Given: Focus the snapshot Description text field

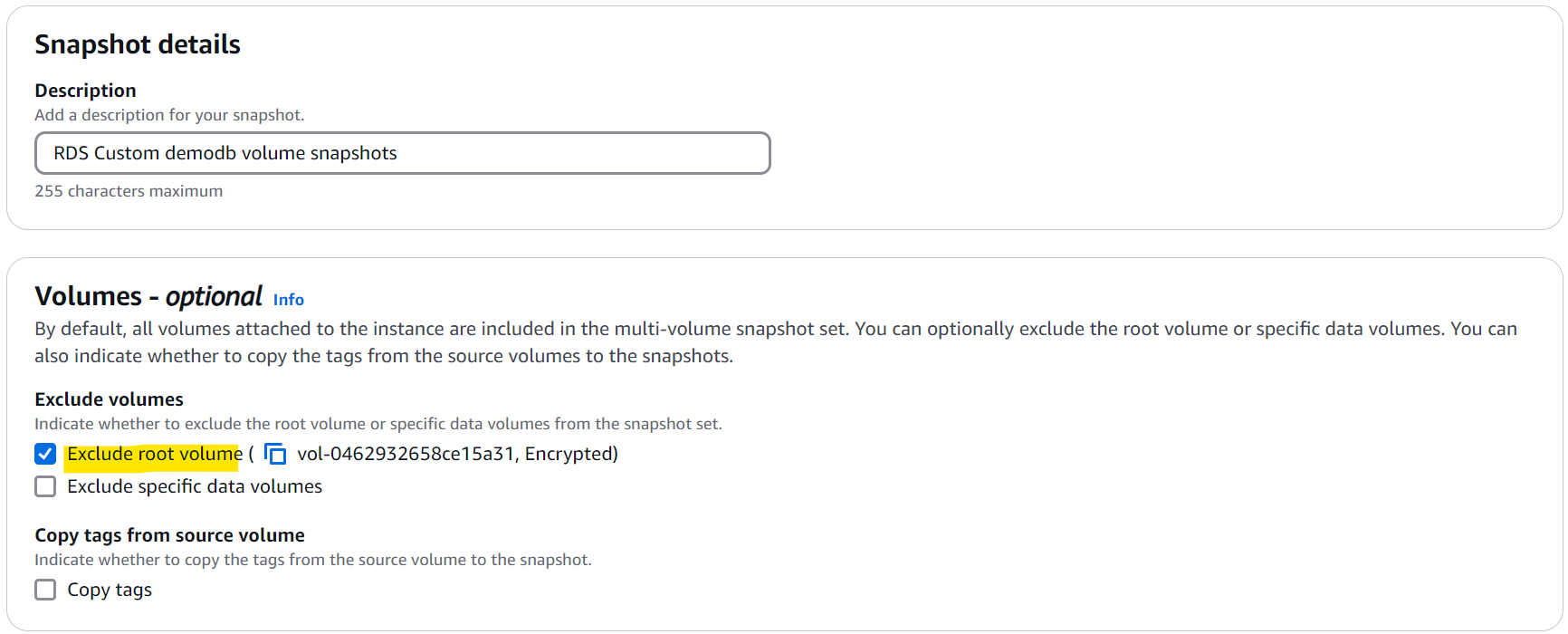Looking at the screenshot, I should [x=402, y=153].
